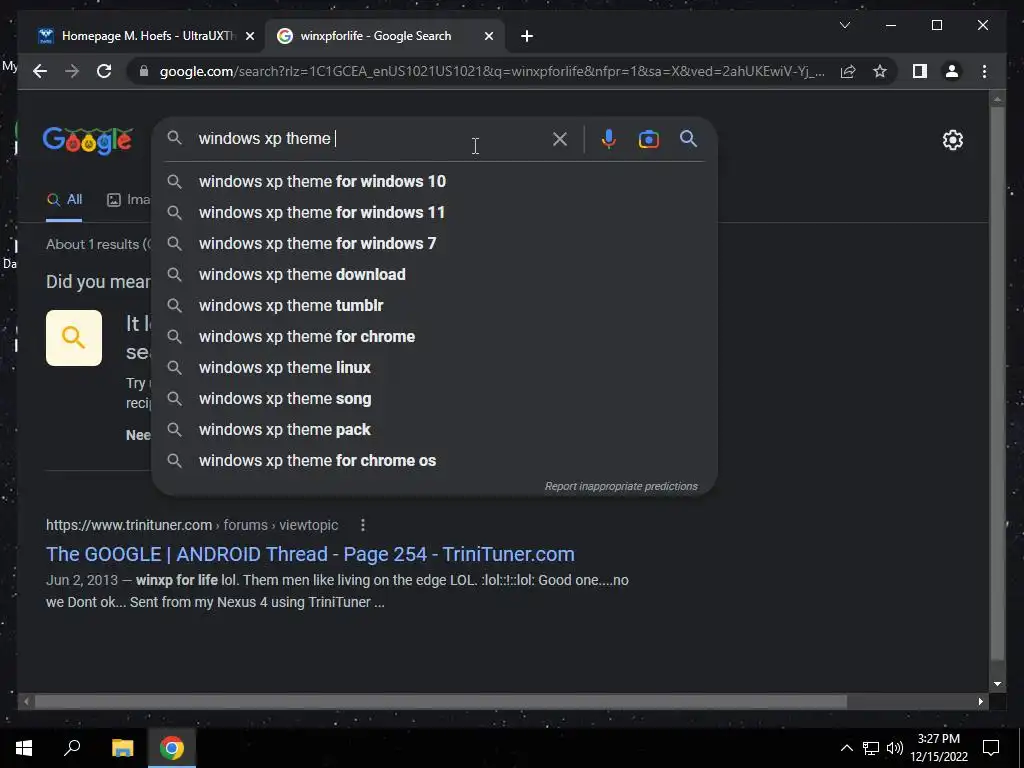Image resolution: width=1024 pixels, height=768 pixels.
Task: Pick windows xp theme pack suggestion
Action: [434, 430]
